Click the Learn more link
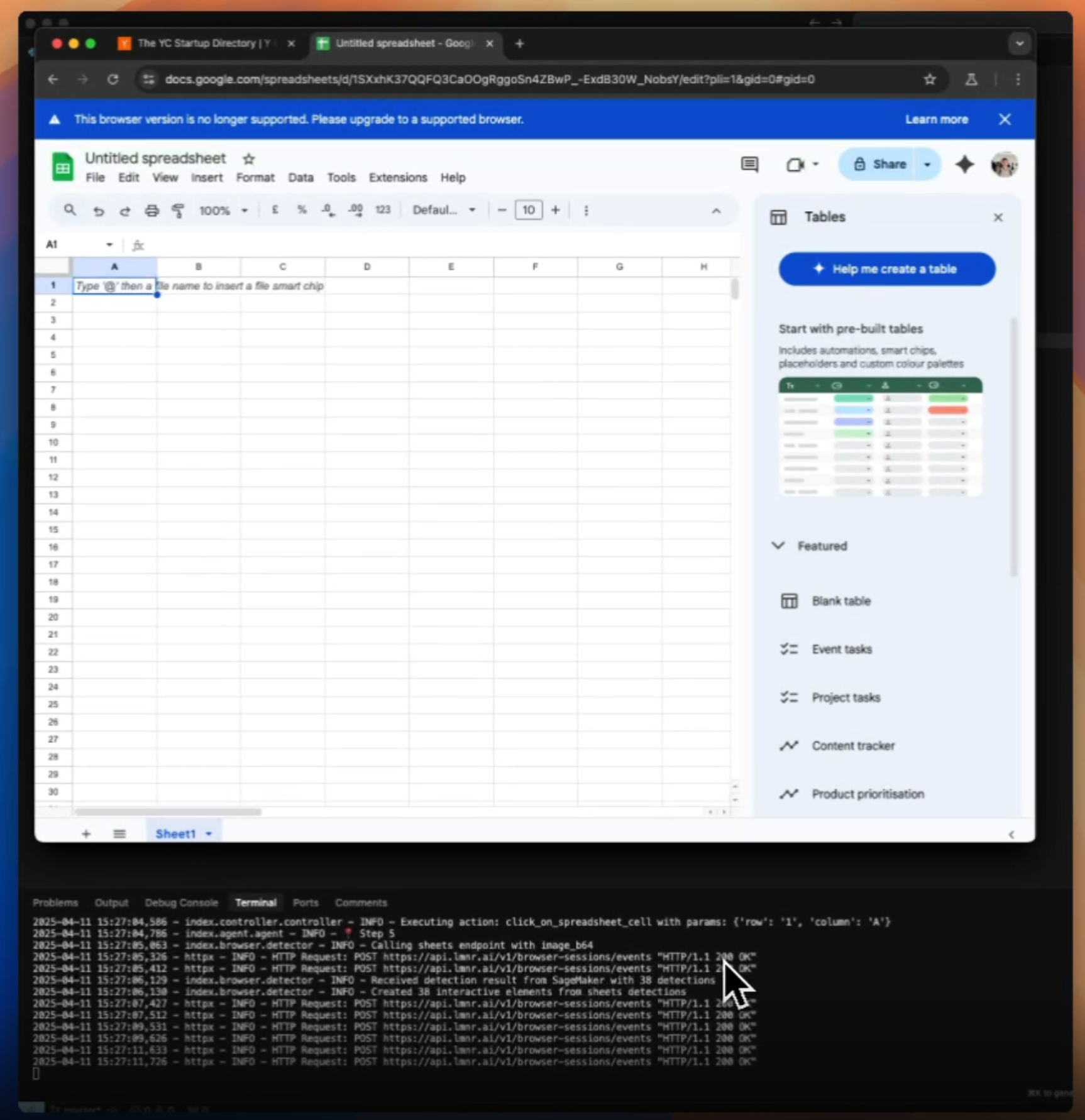1085x1120 pixels. coord(936,119)
